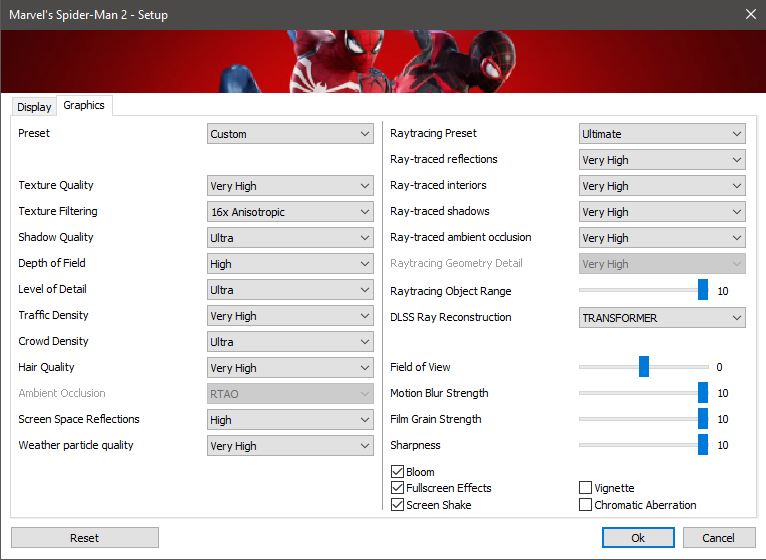Click the DLSS Ray Reconstruction label
The height and width of the screenshot is (560, 766).
click(450, 317)
